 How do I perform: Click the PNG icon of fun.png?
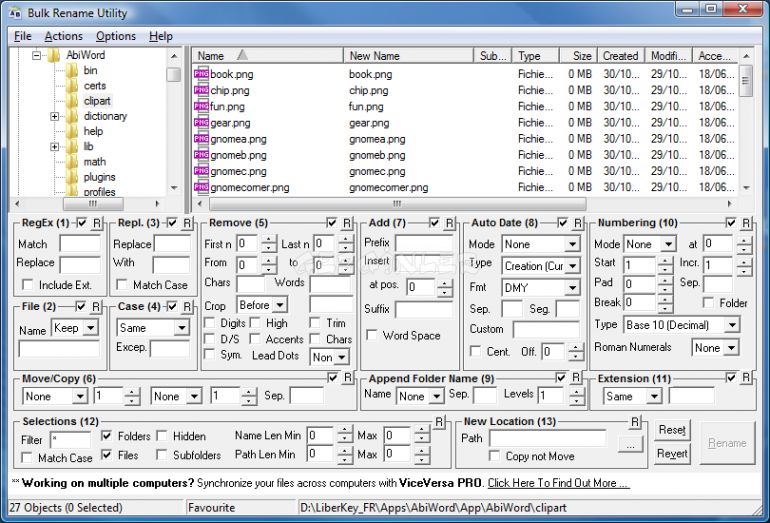point(201,107)
